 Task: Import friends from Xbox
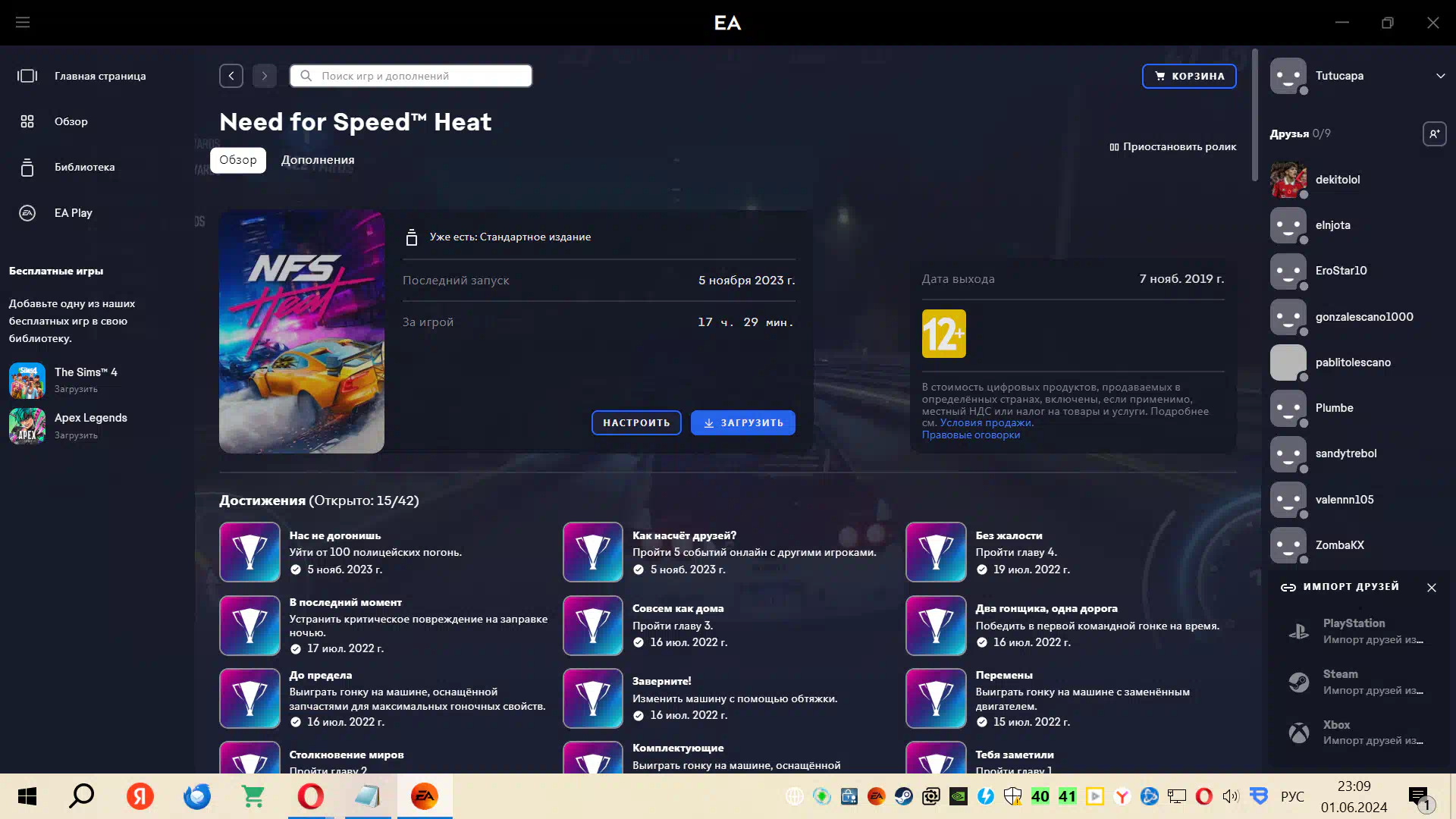coord(1357,733)
